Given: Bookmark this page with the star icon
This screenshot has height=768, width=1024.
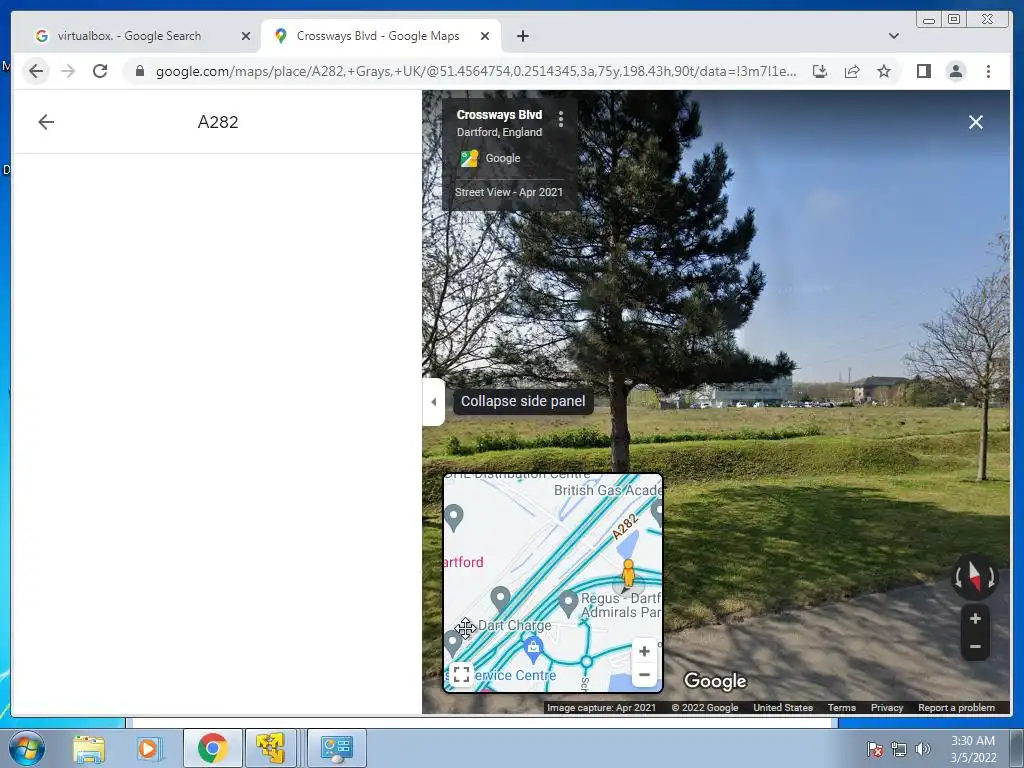Looking at the screenshot, I should tap(884, 71).
